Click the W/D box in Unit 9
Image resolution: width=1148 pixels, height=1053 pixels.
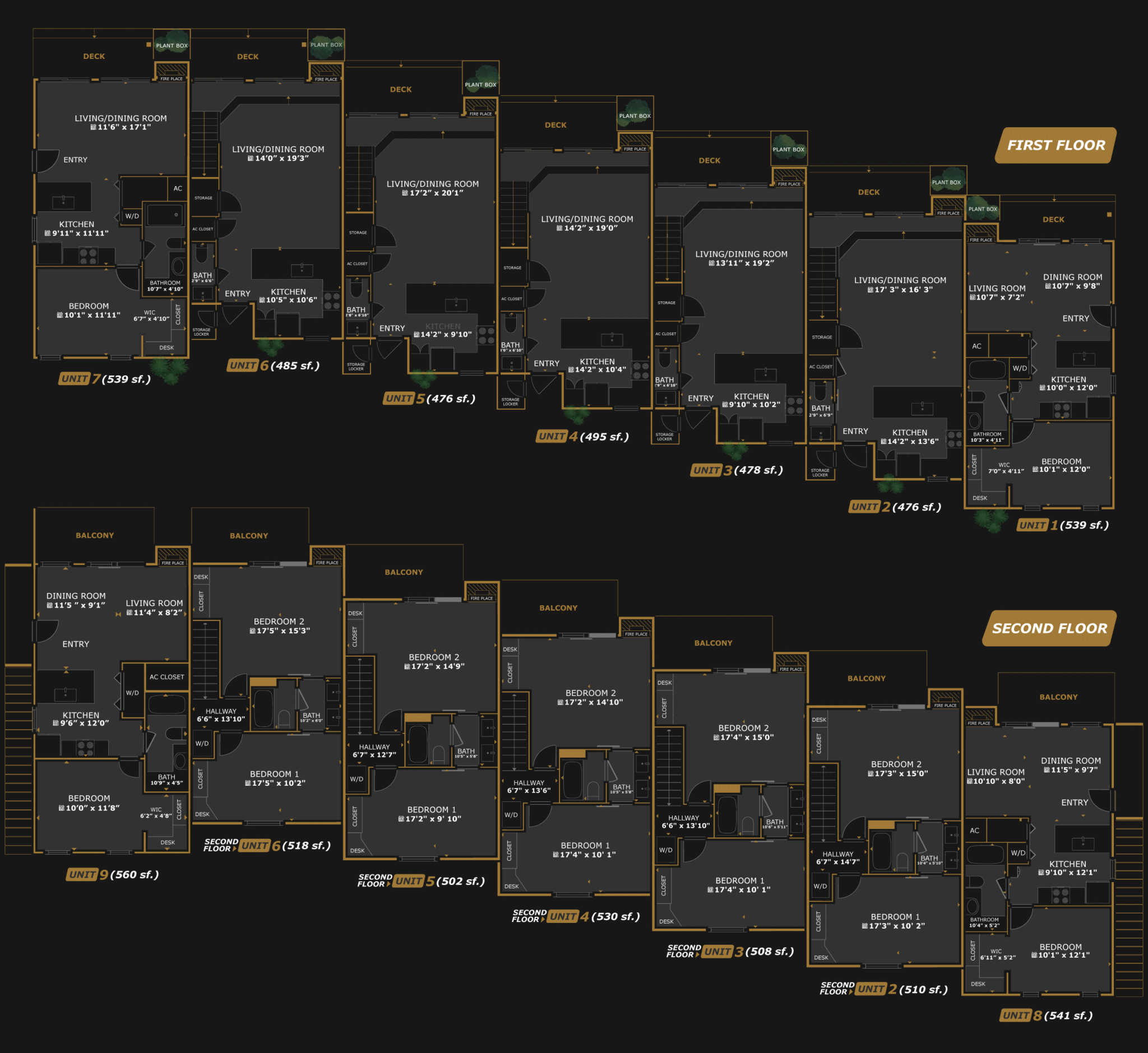click(132, 693)
